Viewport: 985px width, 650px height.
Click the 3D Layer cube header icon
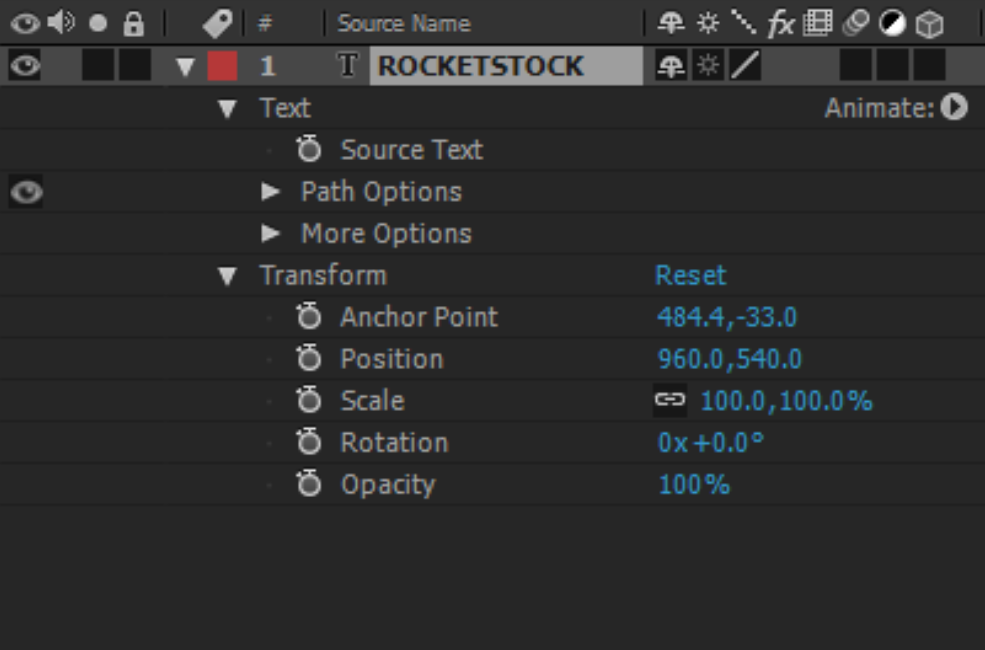[929, 24]
